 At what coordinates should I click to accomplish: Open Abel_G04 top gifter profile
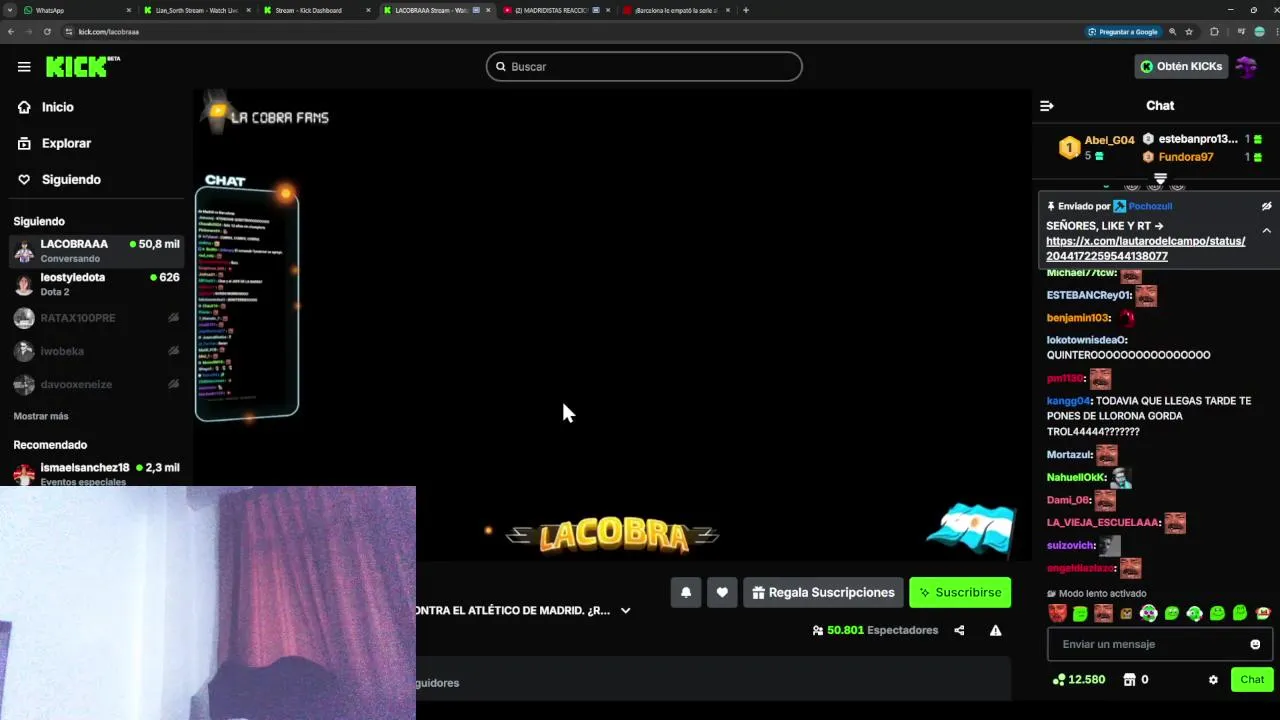[1109, 141]
